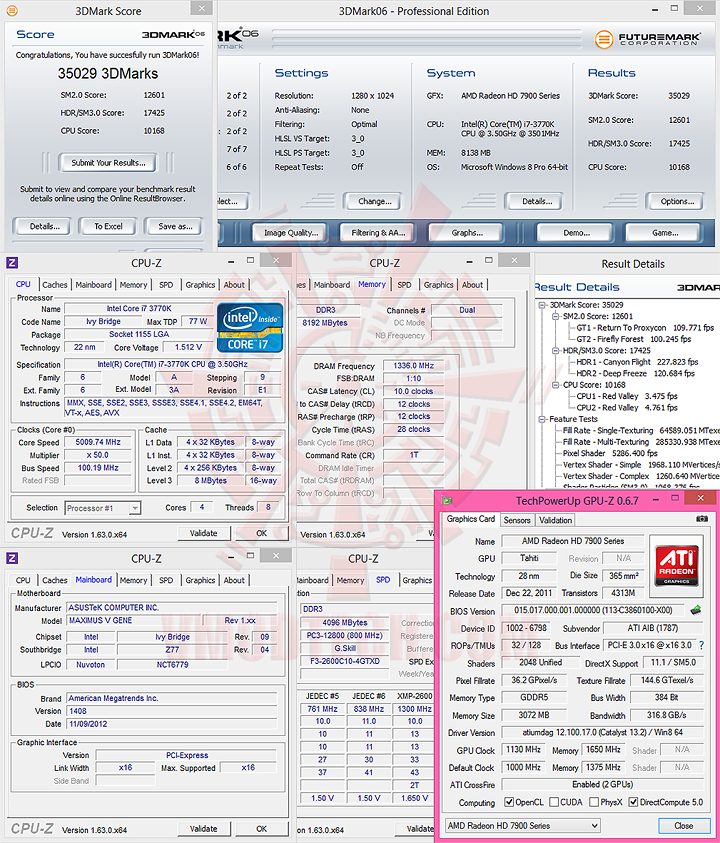The width and height of the screenshot is (720, 843).
Task: Select GT1 - Return To Proxycon result row
Action: click(645, 327)
